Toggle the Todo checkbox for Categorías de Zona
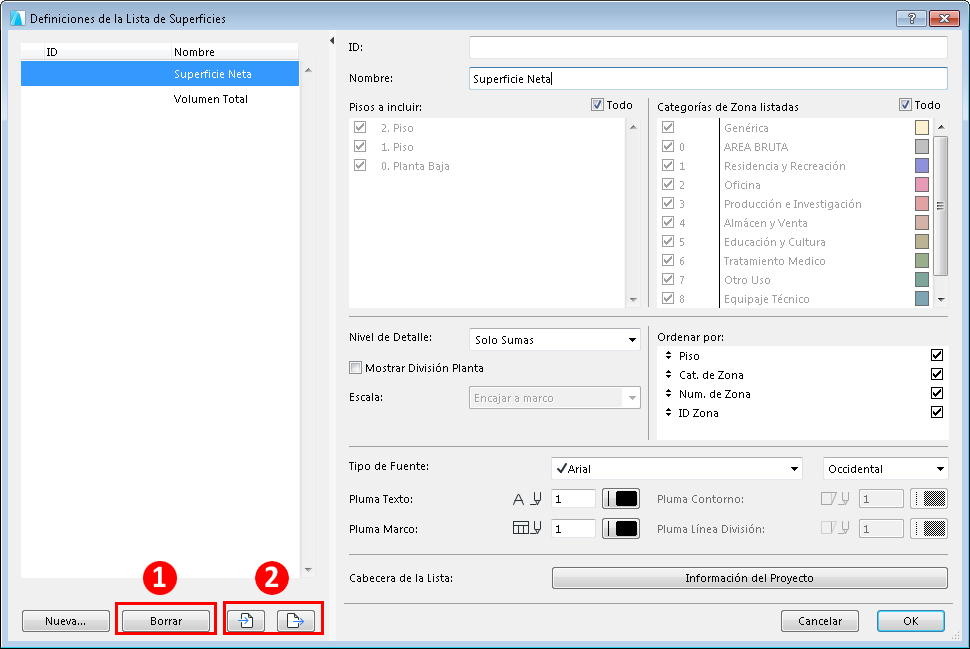 pyautogui.click(x=905, y=105)
